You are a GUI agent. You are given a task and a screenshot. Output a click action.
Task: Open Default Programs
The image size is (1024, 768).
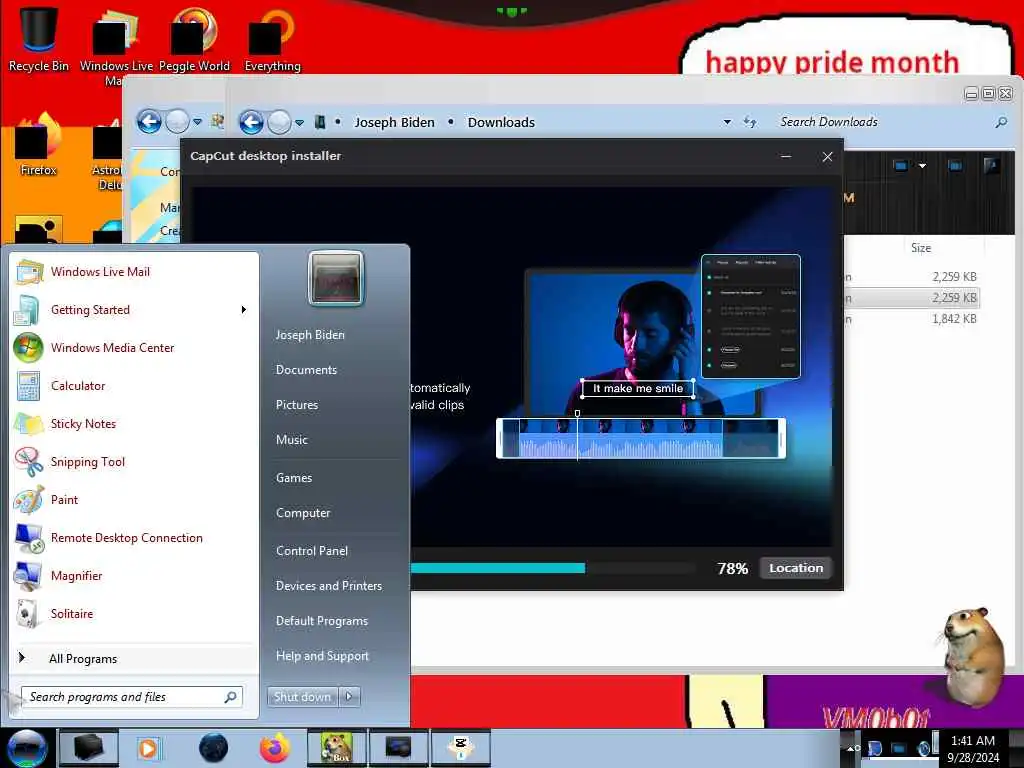[x=322, y=621]
